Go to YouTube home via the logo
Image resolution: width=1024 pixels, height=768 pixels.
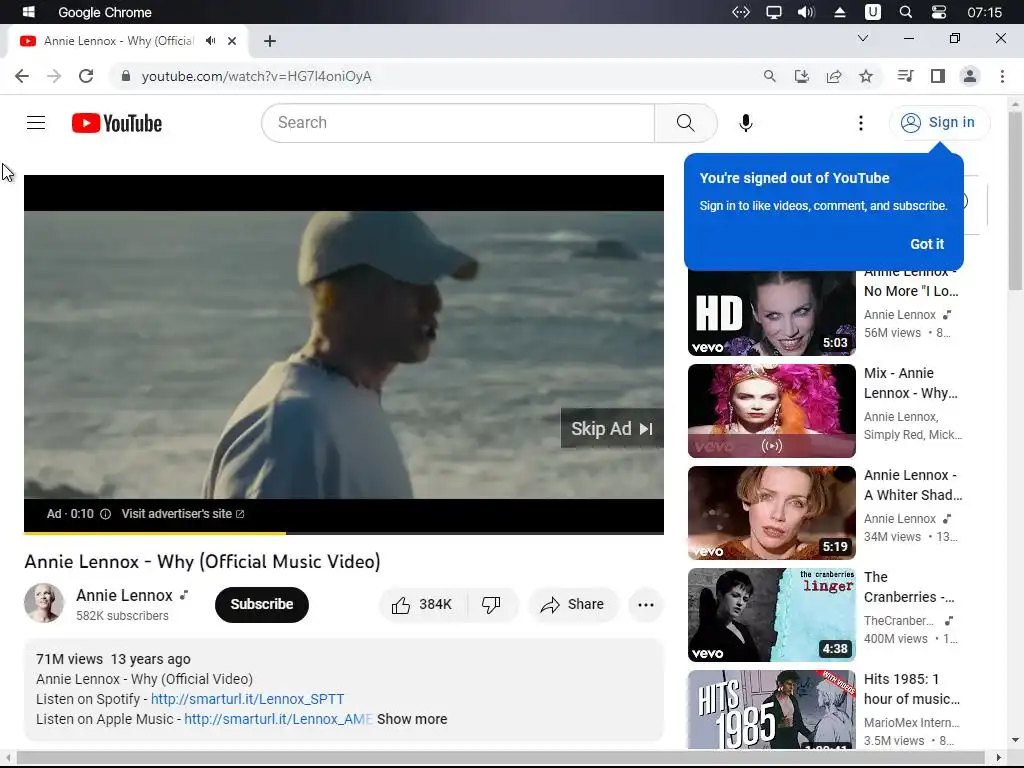(x=117, y=123)
